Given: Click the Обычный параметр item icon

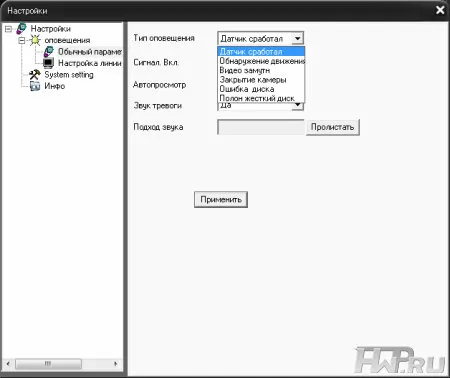Looking at the screenshot, I should [x=49, y=52].
